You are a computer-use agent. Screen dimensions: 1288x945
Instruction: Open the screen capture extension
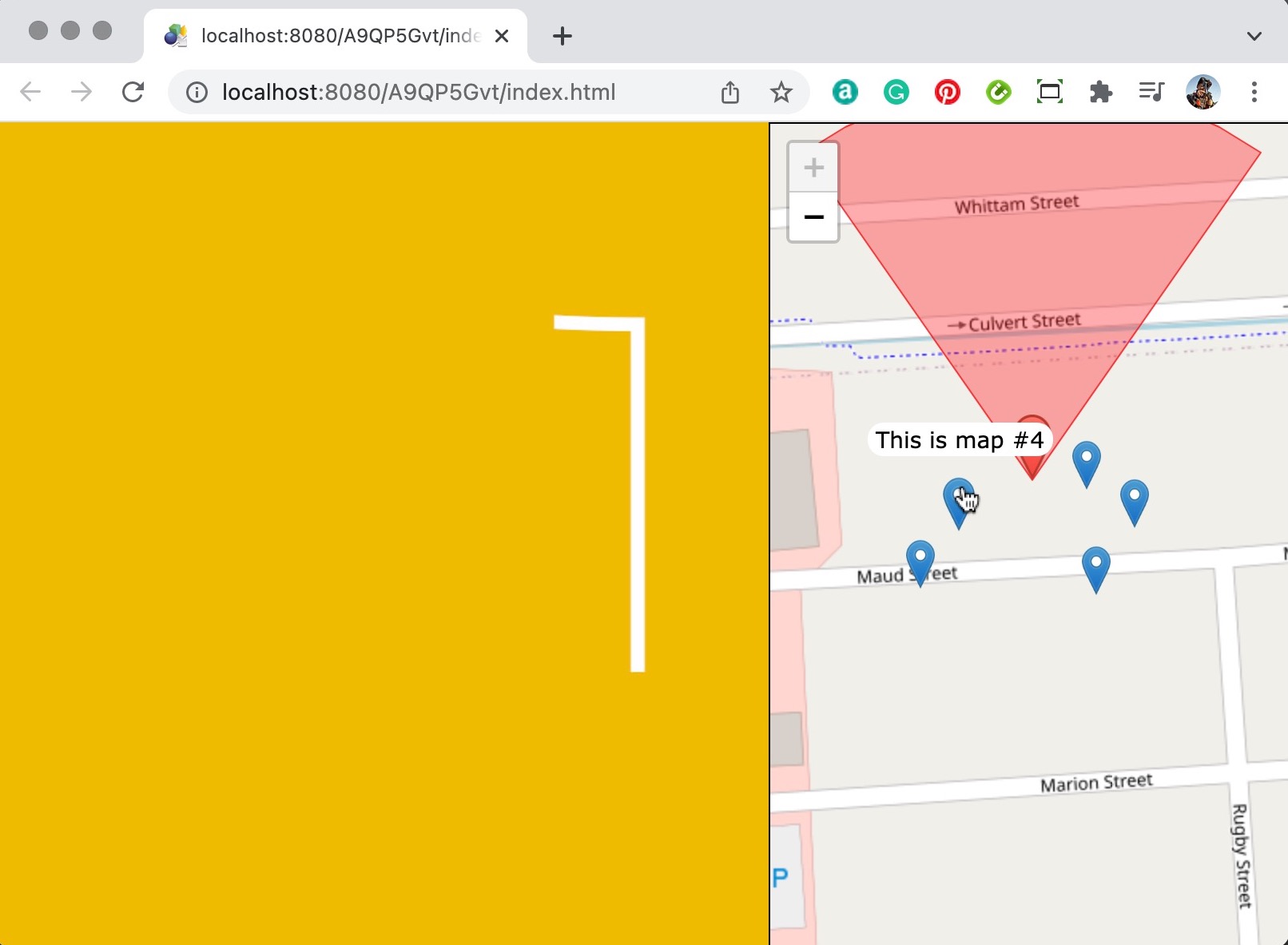1050,92
